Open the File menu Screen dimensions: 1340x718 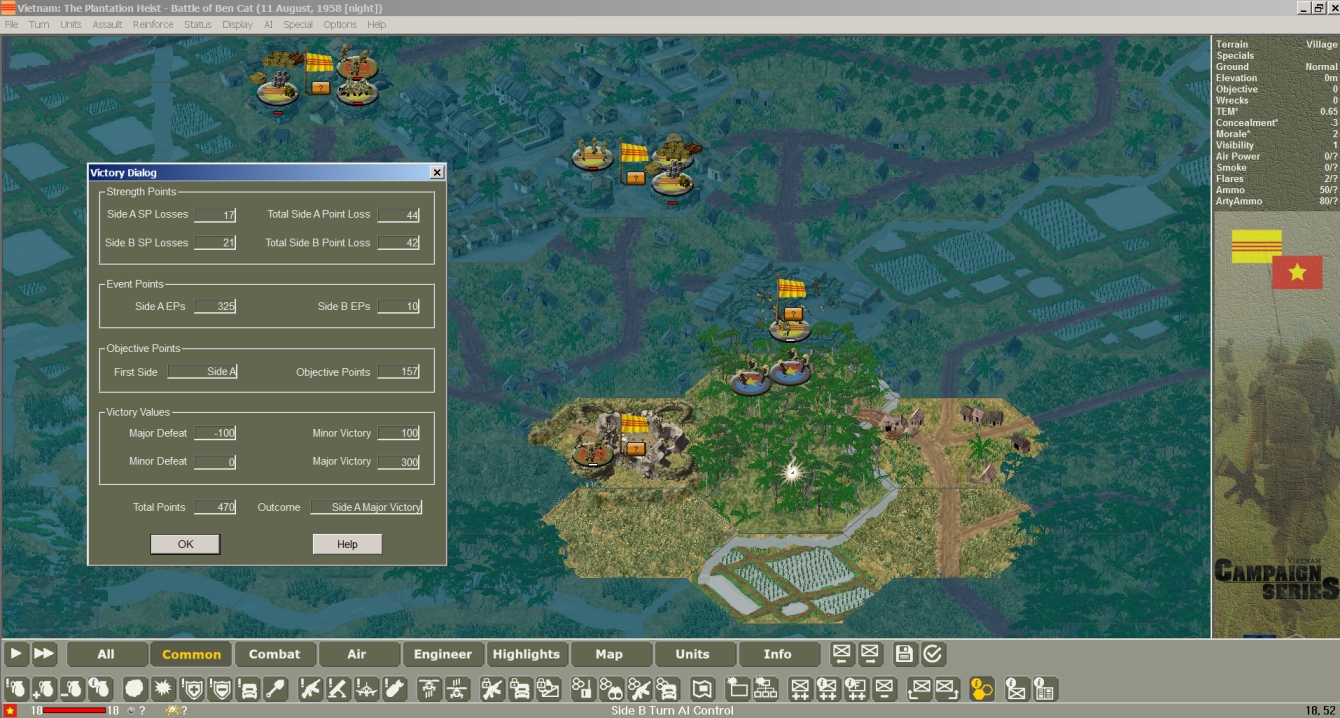(x=11, y=24)
